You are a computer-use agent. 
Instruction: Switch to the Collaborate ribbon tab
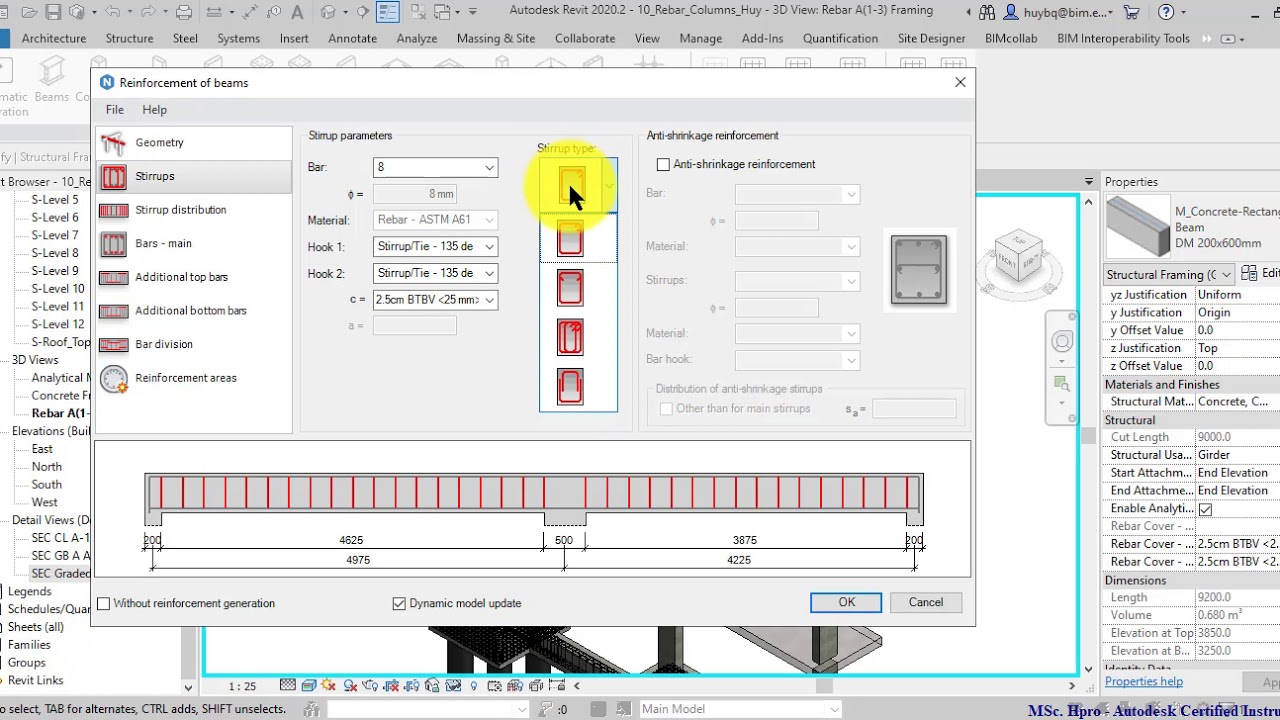585,39
